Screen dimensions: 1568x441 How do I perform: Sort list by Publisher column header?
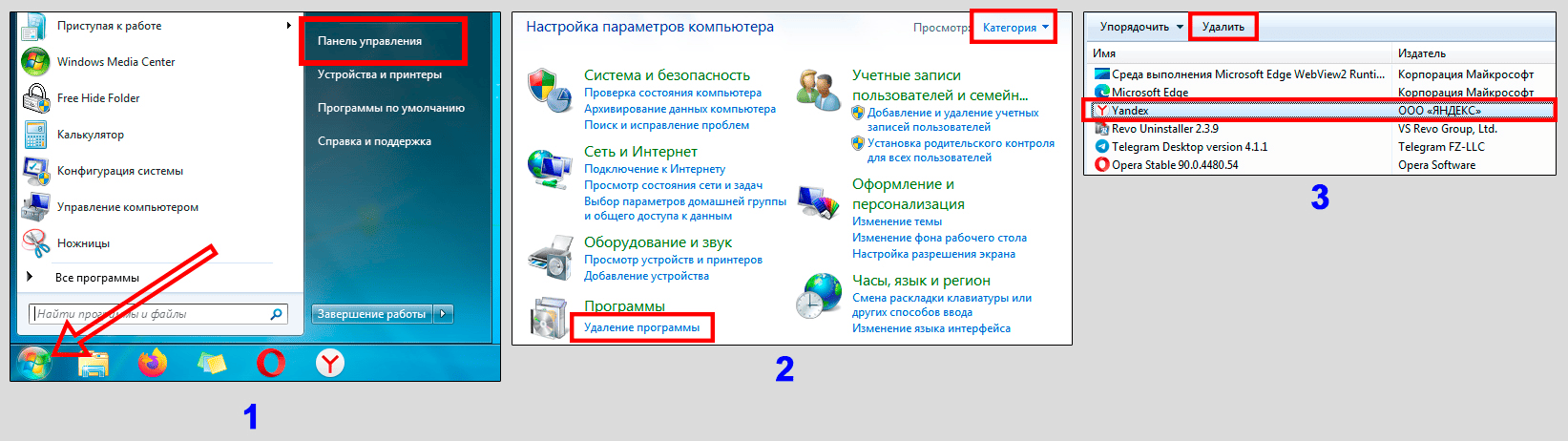1474,53
